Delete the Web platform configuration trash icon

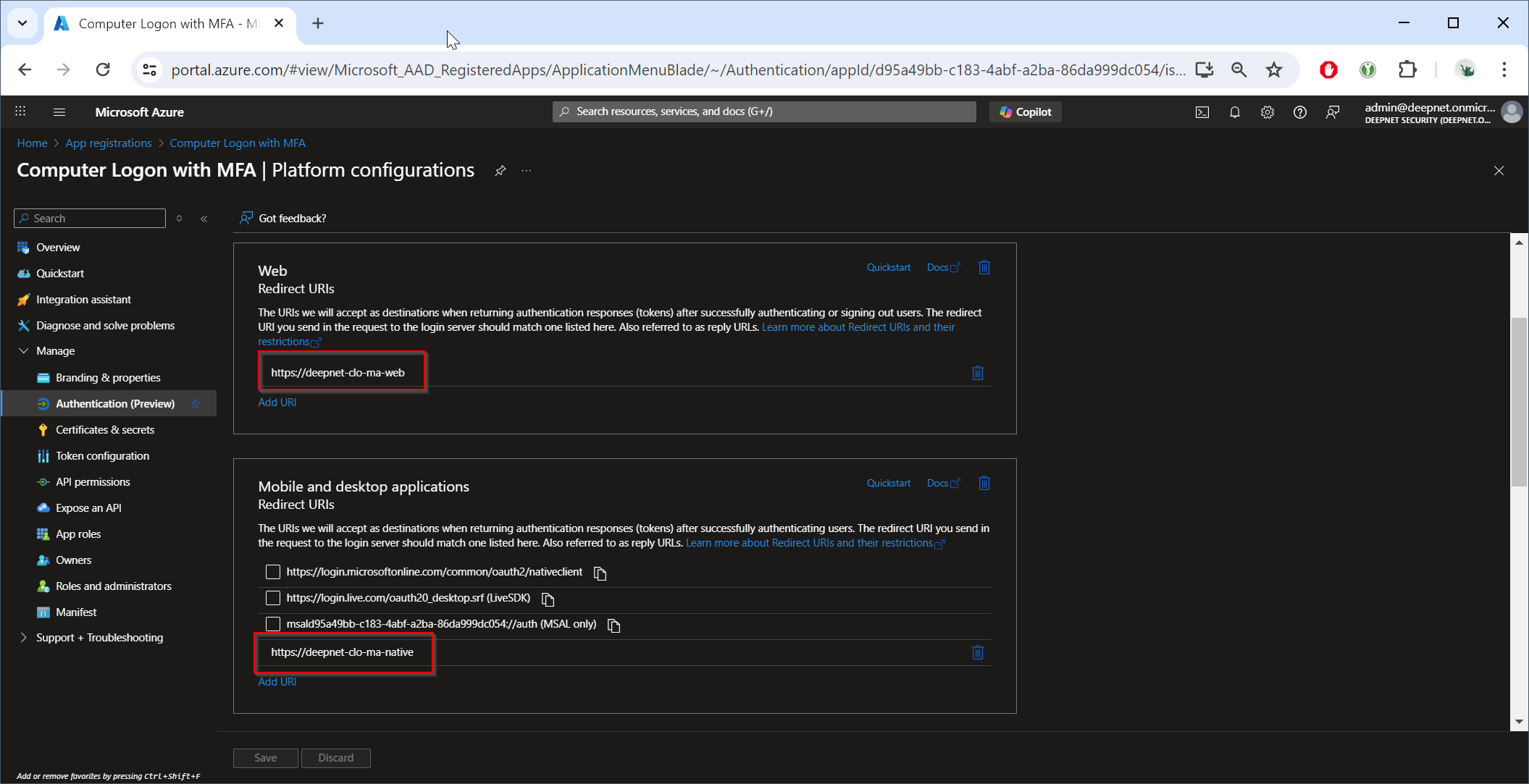point(984,268)
